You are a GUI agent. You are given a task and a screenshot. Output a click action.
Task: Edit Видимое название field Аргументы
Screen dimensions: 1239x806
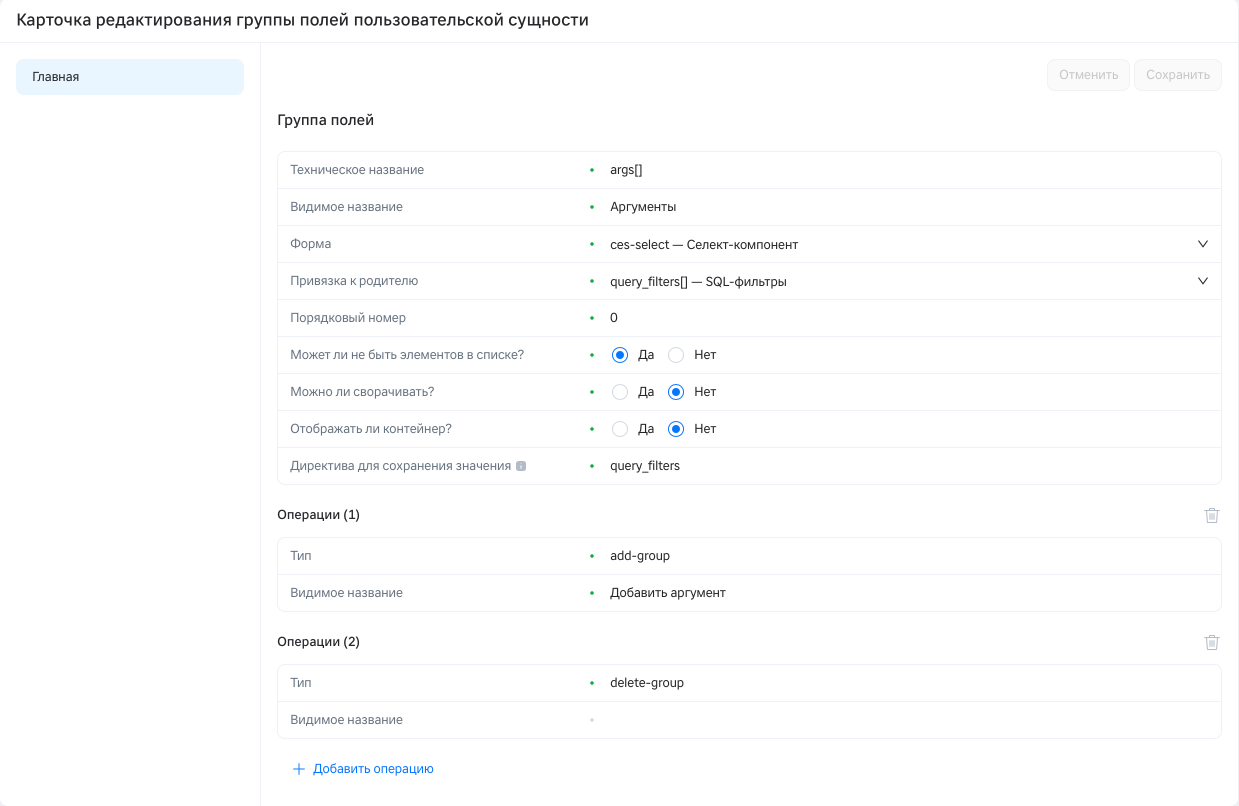click(909, 207)
